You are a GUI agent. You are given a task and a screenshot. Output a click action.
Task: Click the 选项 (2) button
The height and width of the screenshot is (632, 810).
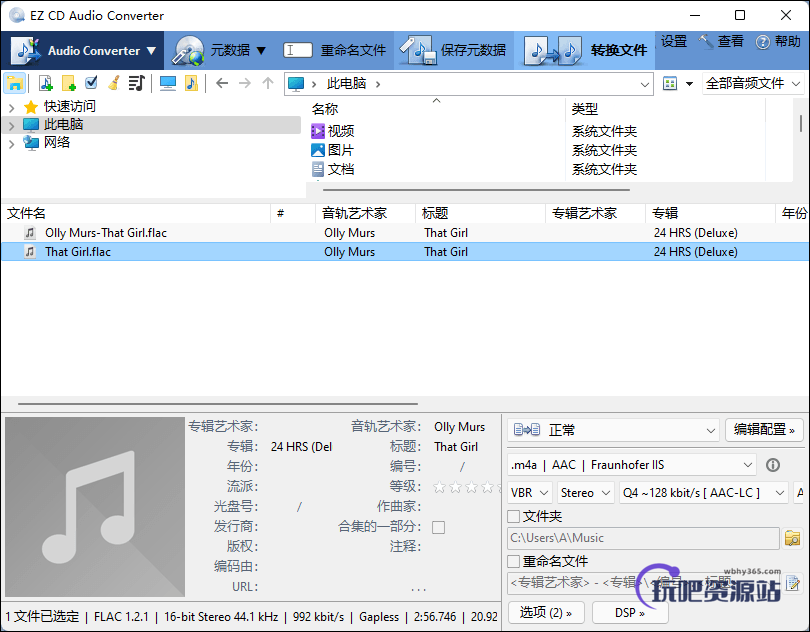click(x=546, y=613)
